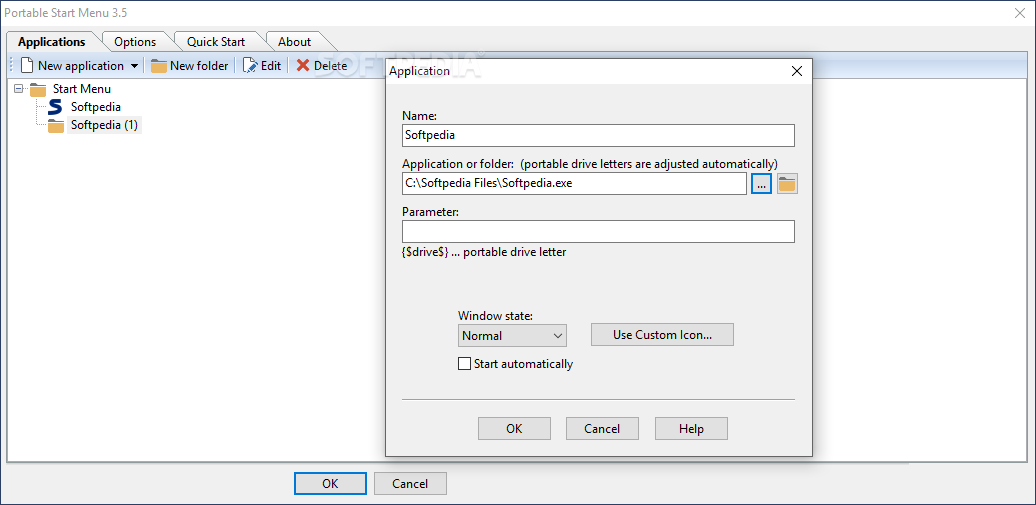Open the New application dropdown arrow
The width and height of the screenshot is (1036, 505).
tap(133, 66)
